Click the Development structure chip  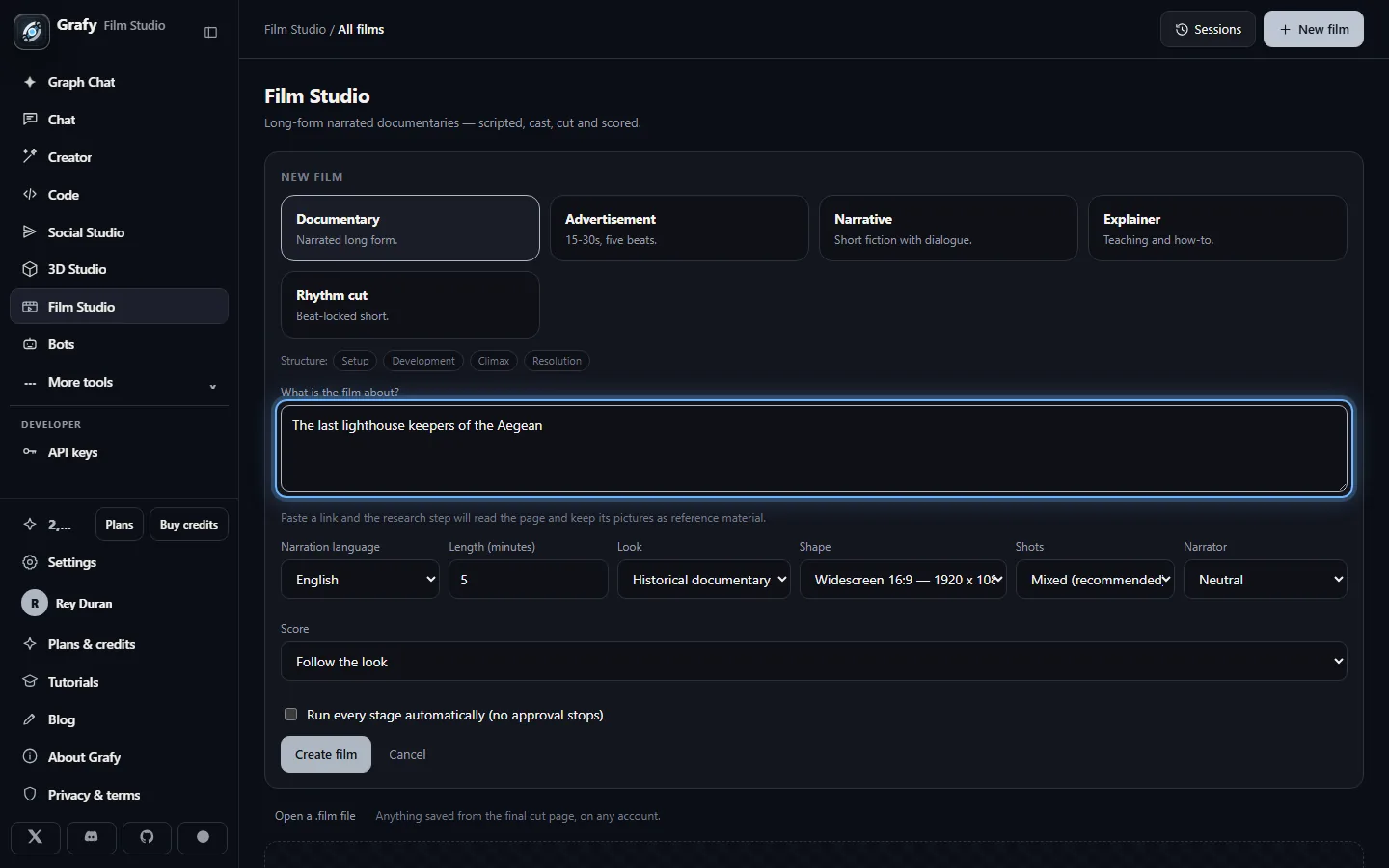(x=423, y=361)
